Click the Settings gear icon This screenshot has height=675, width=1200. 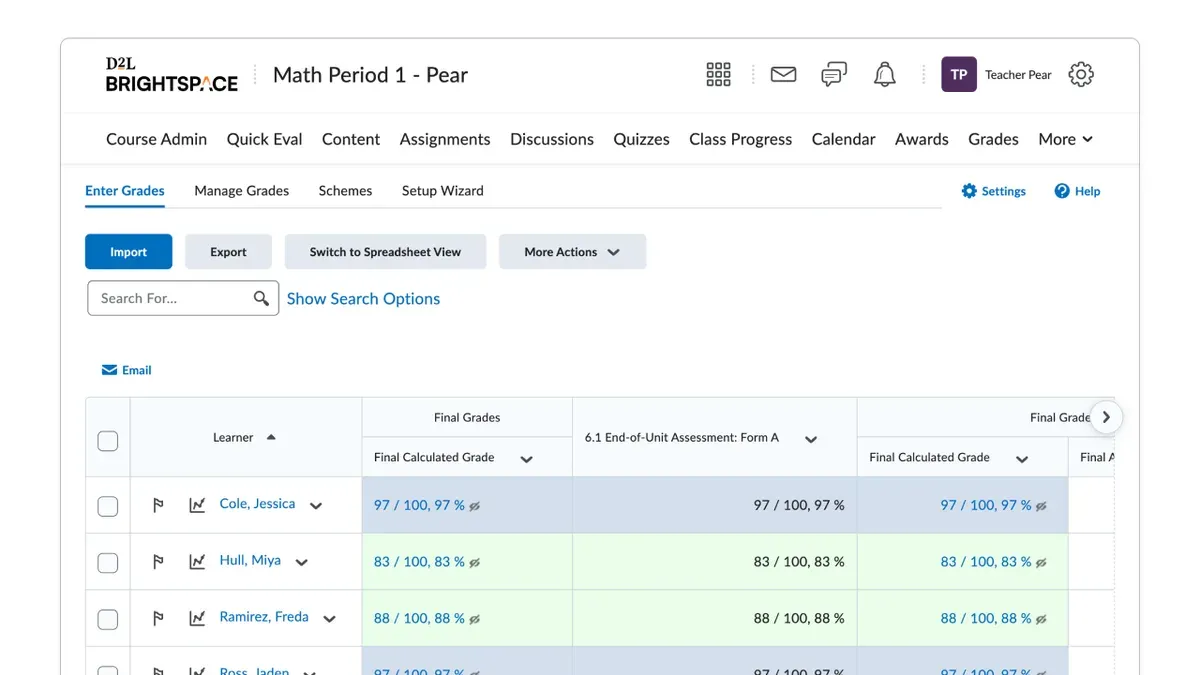(x=969, y=191)
